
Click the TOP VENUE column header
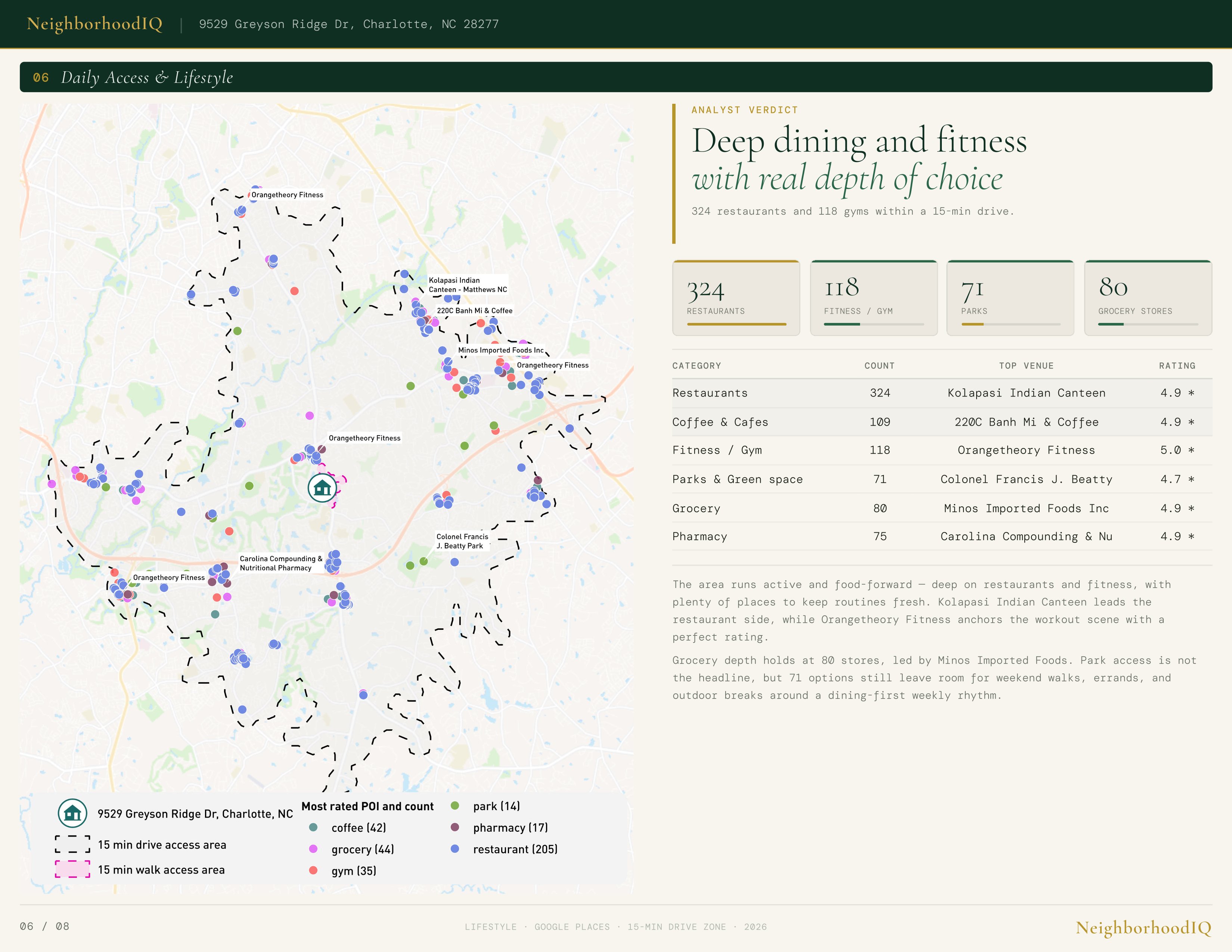[x=1026, y=366]
